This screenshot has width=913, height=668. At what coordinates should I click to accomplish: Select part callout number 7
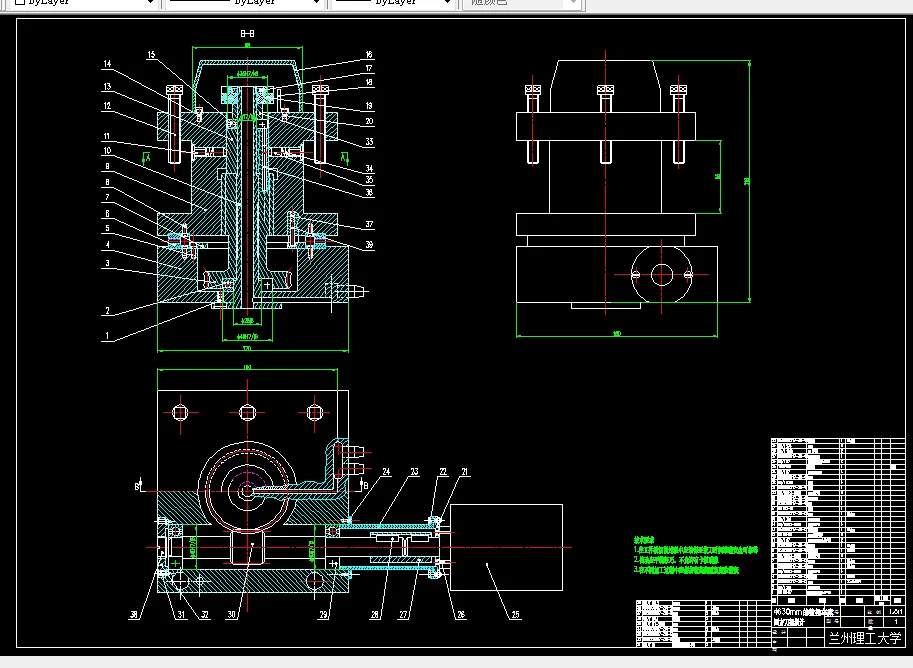tap(107, 197)
